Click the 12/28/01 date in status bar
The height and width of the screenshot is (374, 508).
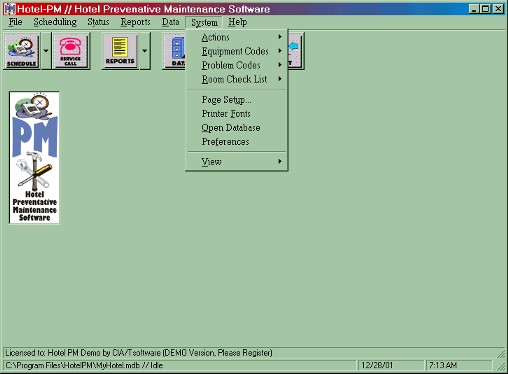377,365
